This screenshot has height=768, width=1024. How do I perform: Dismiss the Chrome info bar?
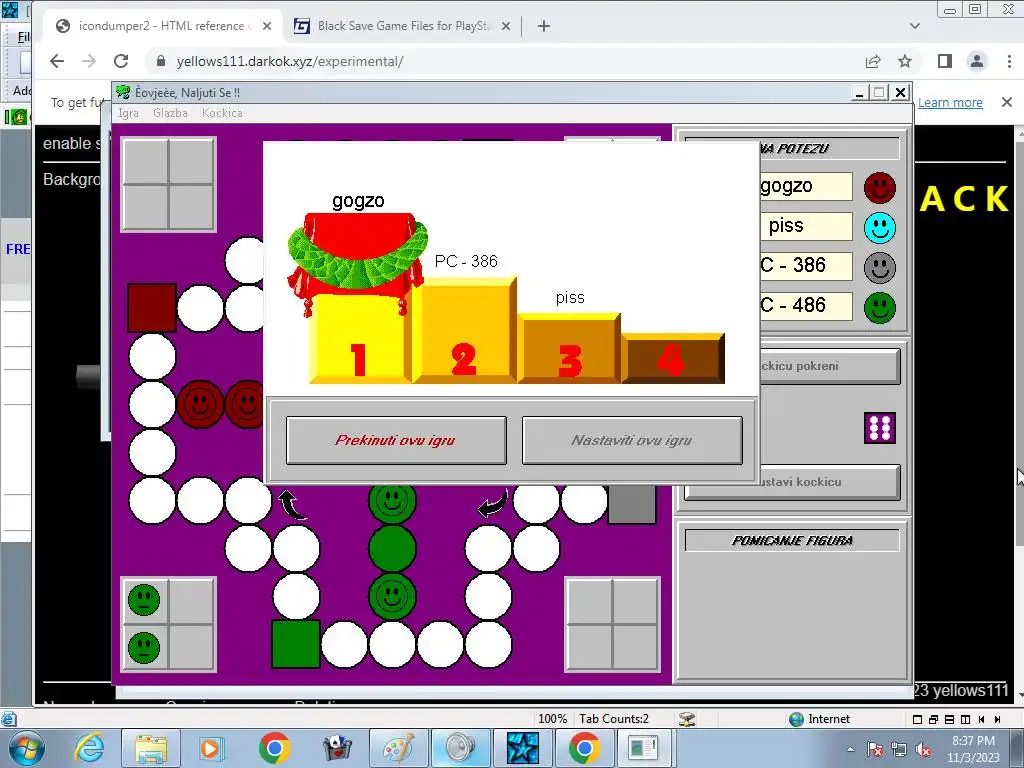(1006, 102)
